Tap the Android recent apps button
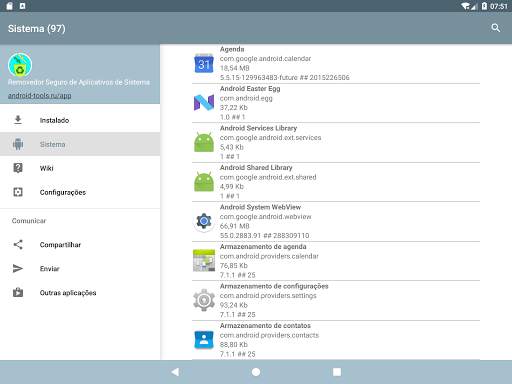The image size is (512, 384). click(337, 372)
